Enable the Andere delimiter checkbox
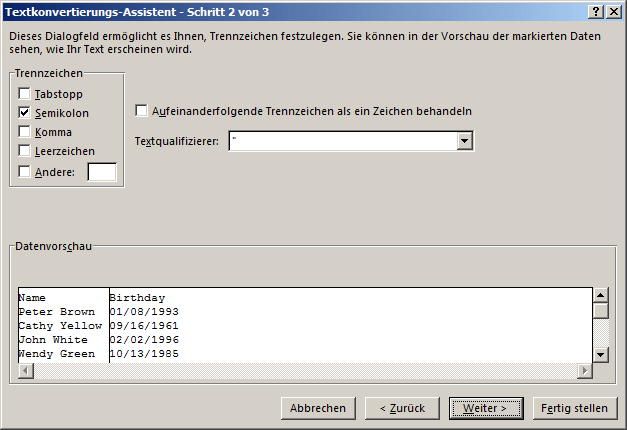The height and width of the screenshot is (430, 627). click(x=24, y=172)
